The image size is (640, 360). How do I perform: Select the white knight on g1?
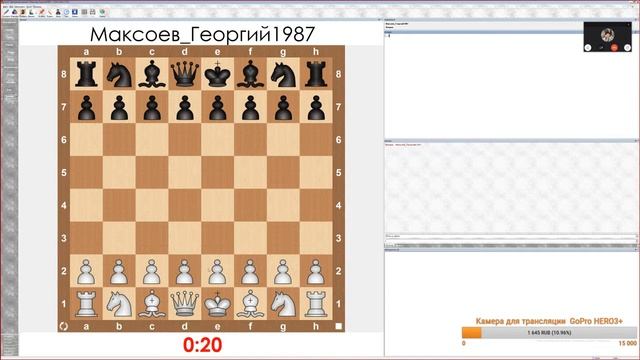point(283,304)
